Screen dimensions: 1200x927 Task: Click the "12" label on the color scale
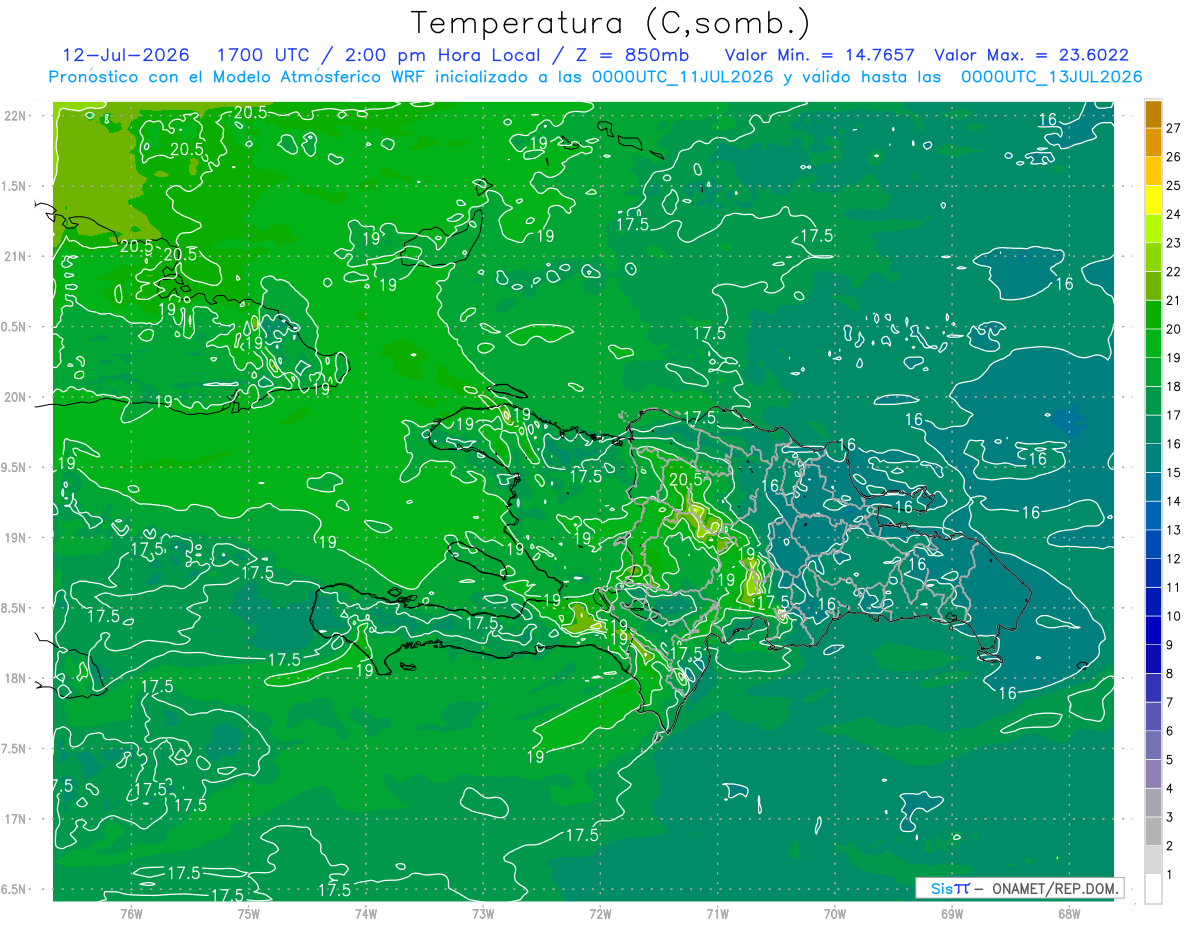point(1174,559)
